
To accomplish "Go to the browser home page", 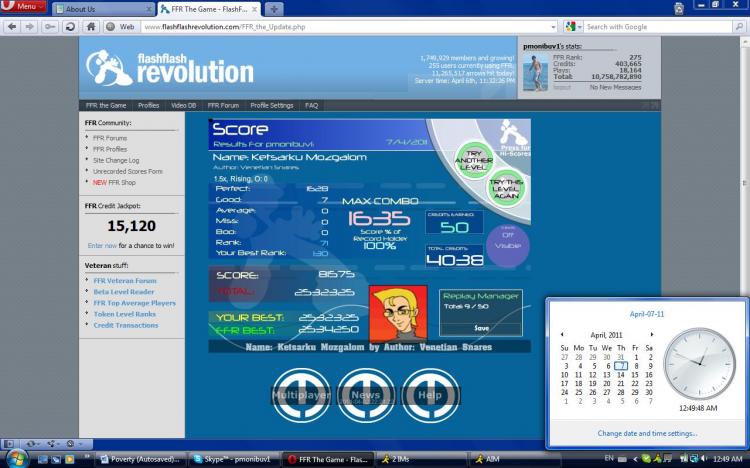I will click(x=91, y=27).
